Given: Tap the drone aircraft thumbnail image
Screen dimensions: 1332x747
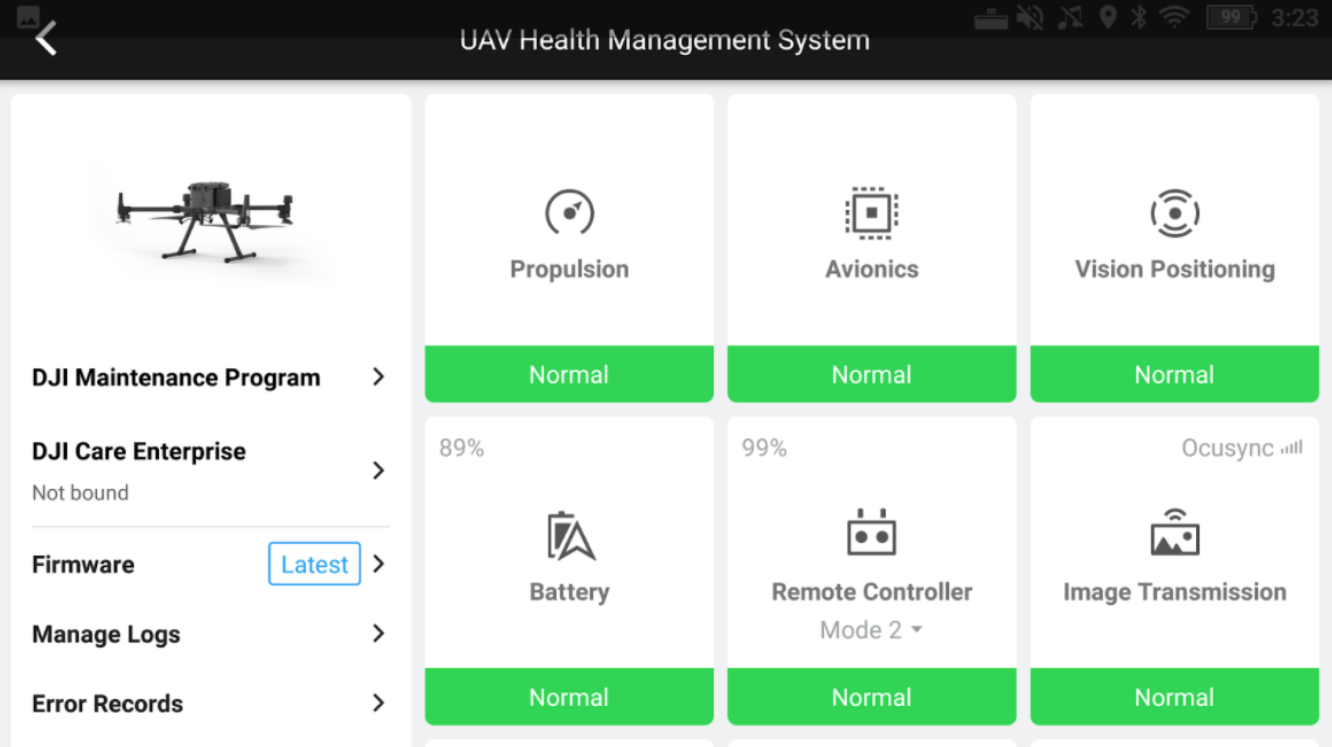Looking at the screenshot, I should [205, 219].
